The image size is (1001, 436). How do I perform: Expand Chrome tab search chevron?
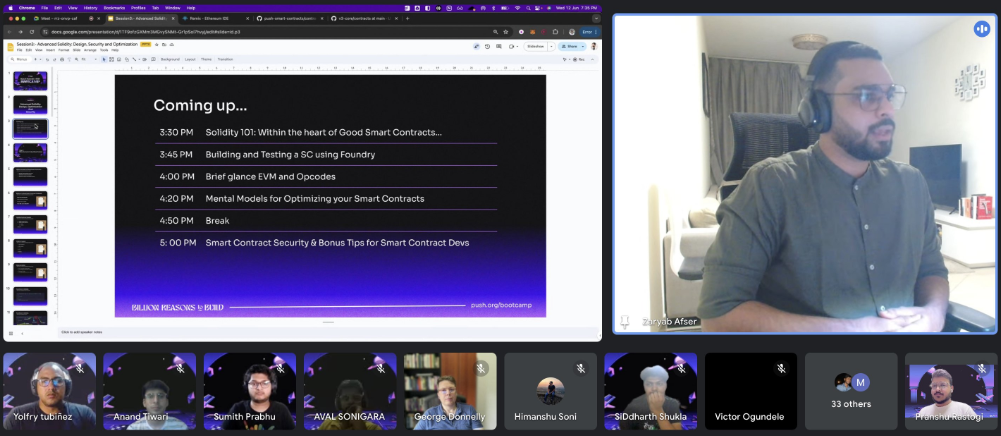click(596, 19)
